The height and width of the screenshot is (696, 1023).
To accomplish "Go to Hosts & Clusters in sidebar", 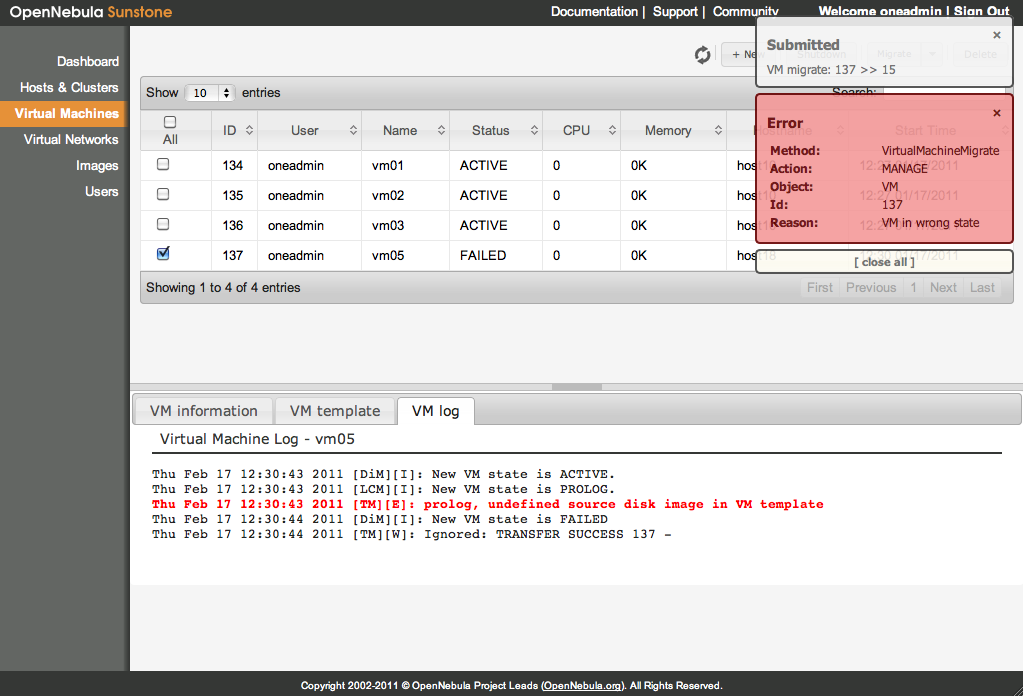I will [x=69, y=87].
